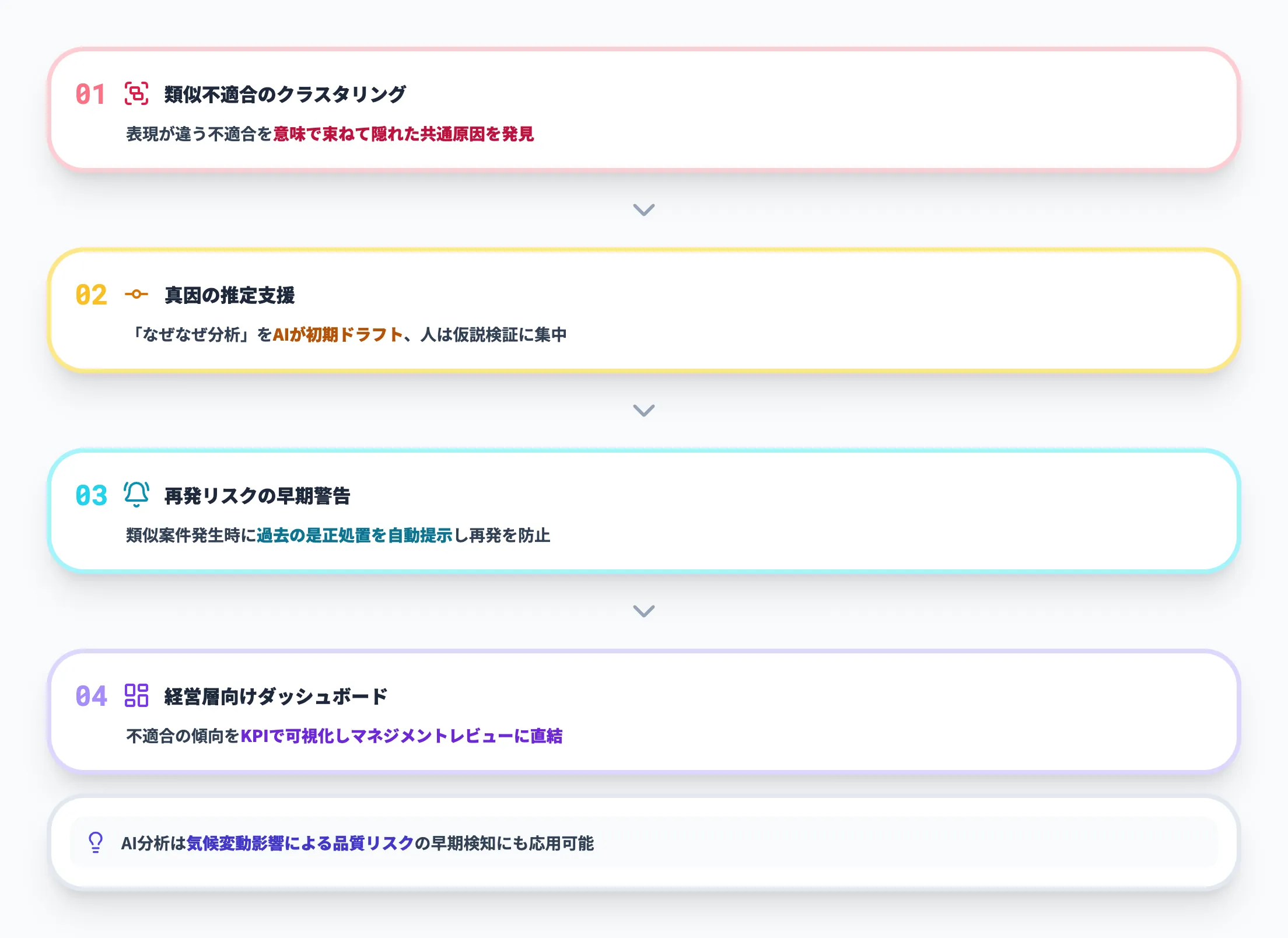The height and width of the screenshot is (938, 1288).
Task: Expand the chevron above the step 04 card
Action: 643,612
